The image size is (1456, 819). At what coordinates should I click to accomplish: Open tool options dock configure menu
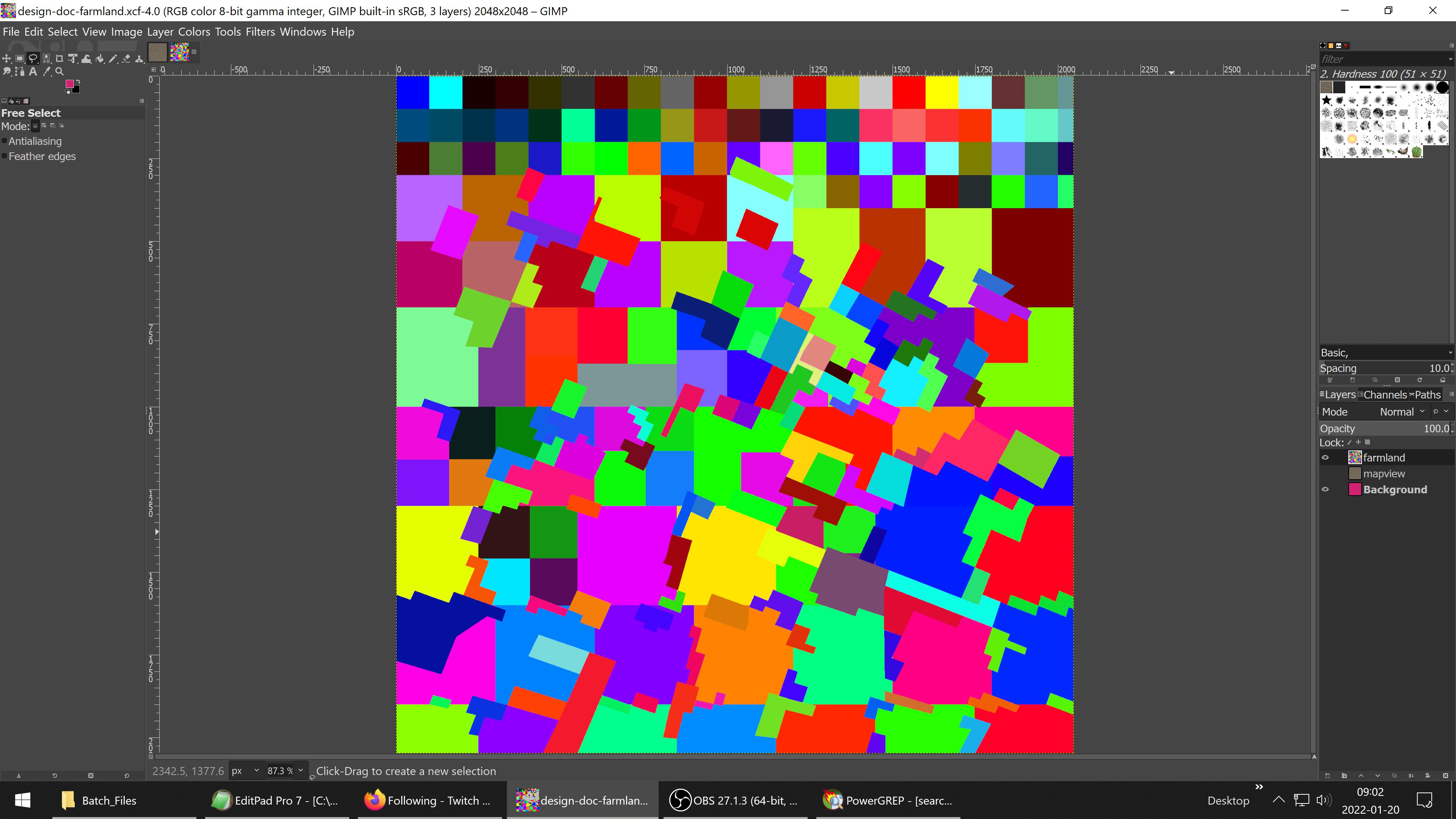pyautogui.click(x=142, y=101)
